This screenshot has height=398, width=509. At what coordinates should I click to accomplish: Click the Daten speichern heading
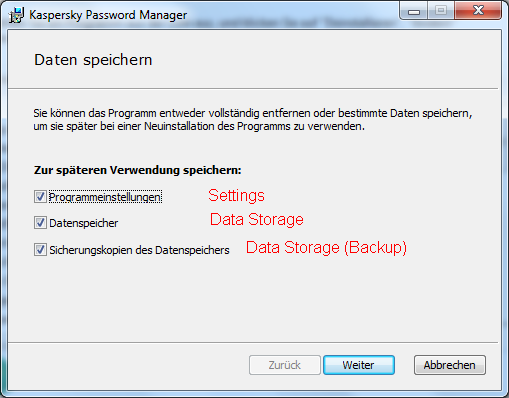93,60
